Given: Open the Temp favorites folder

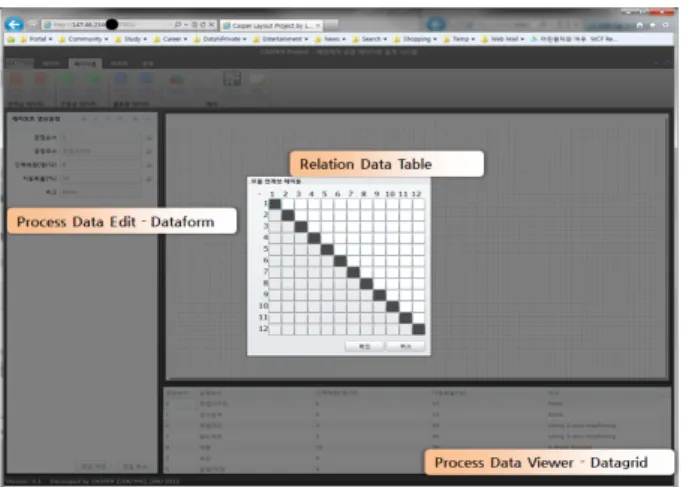Looking at the screenshot, I should pyautogui.click(x=459, y=39).
